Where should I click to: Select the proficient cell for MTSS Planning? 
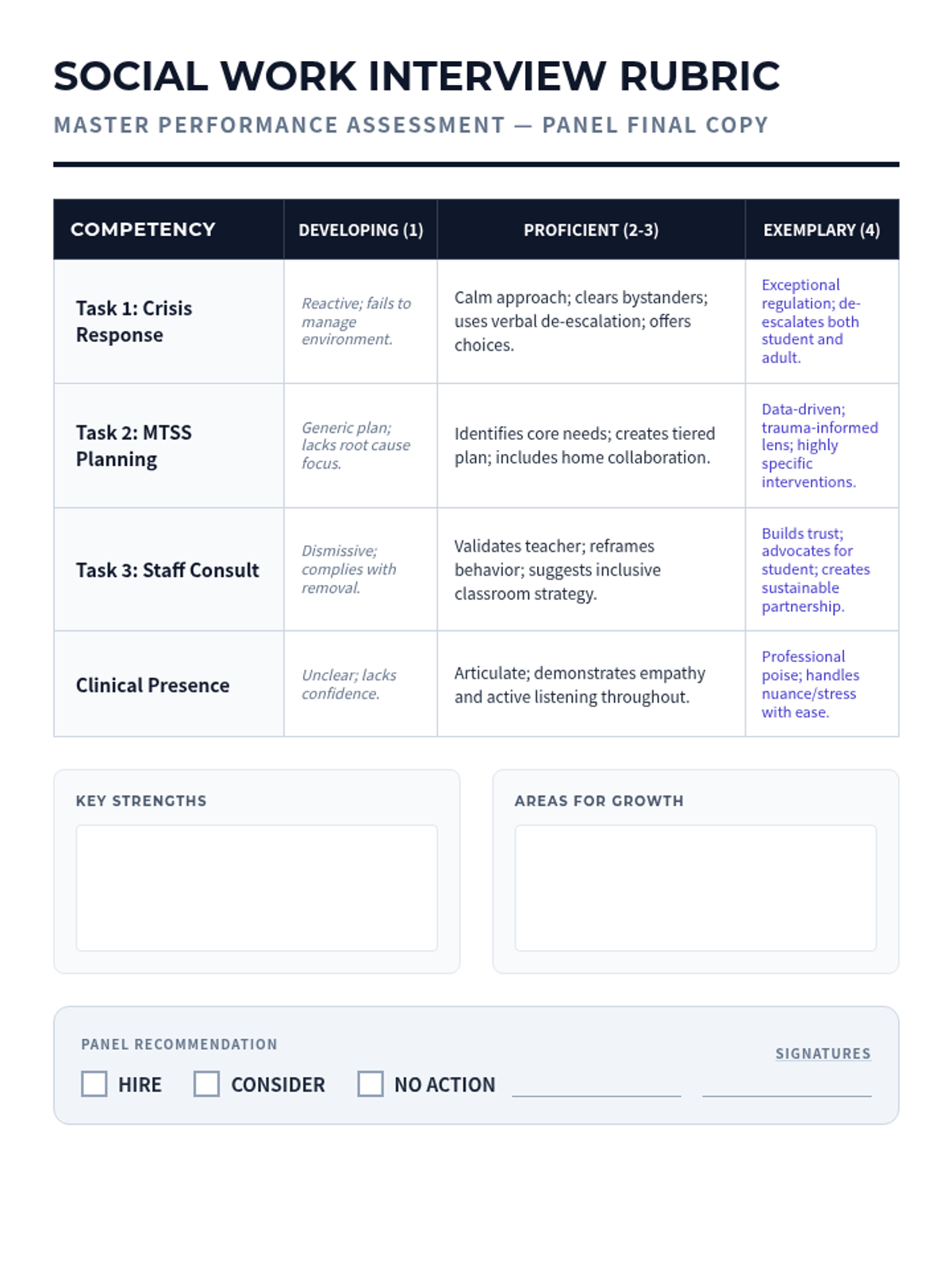point(591,445)
